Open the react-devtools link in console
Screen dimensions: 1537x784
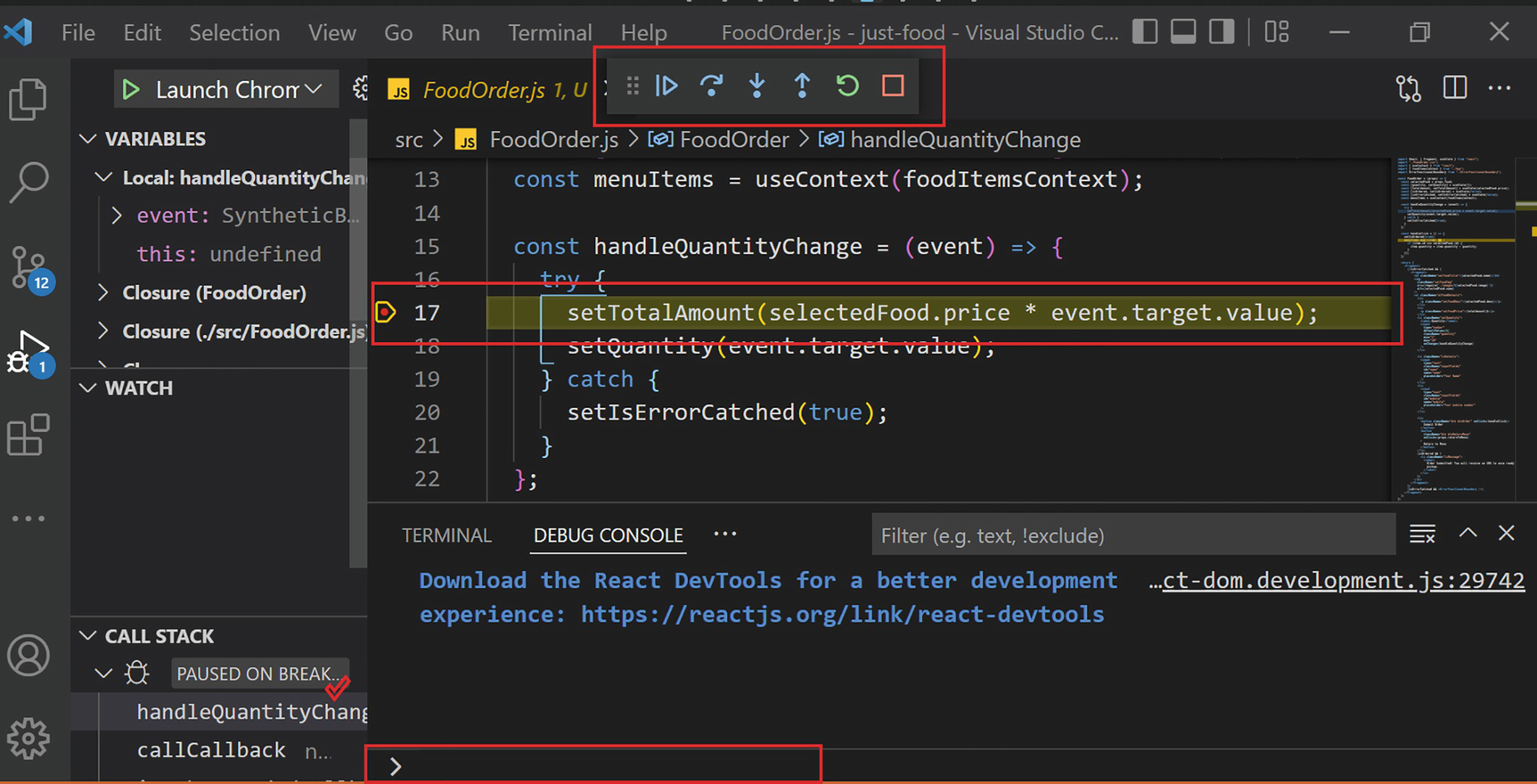842,615
